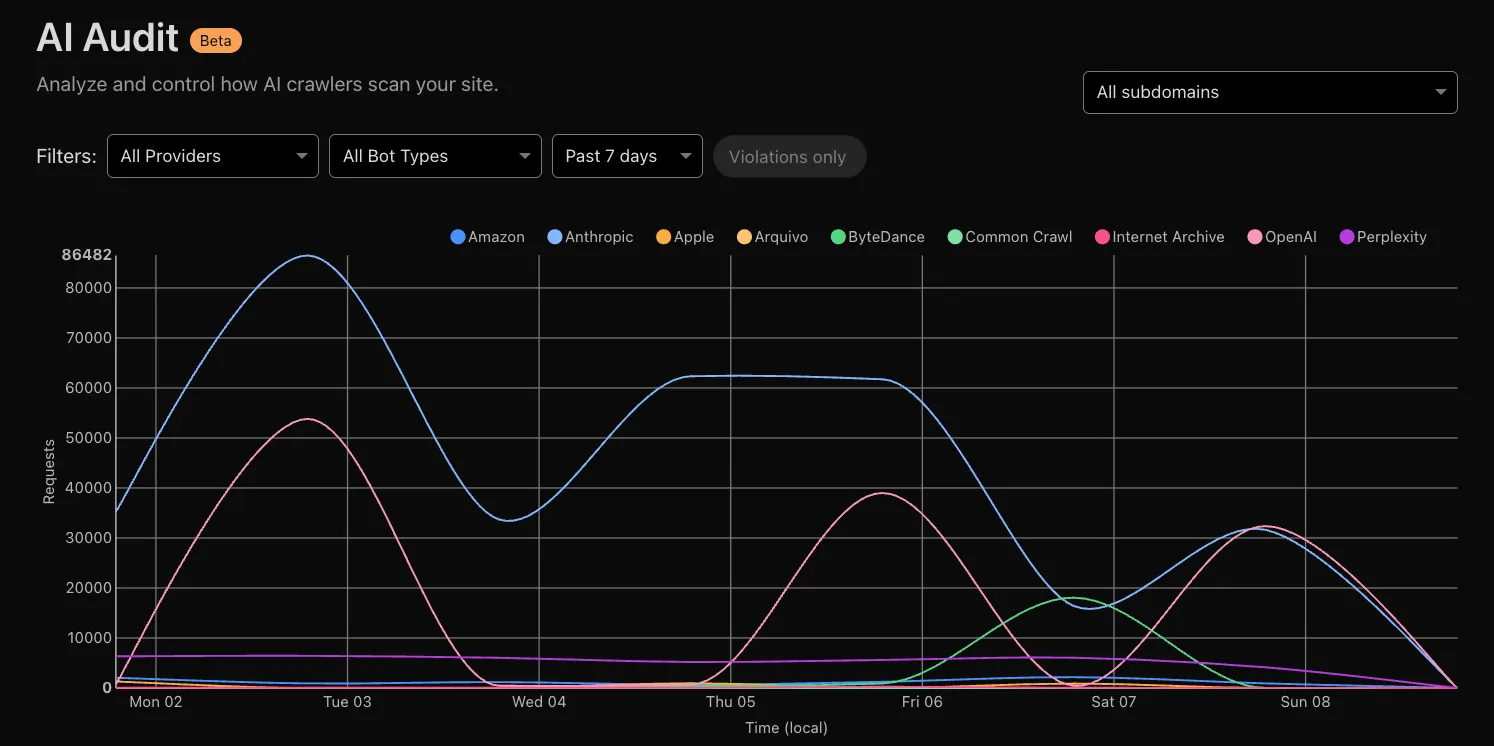
Task: Click the Anthropic legend color dot
Action: pyautogui.click(x=556, y=236)
